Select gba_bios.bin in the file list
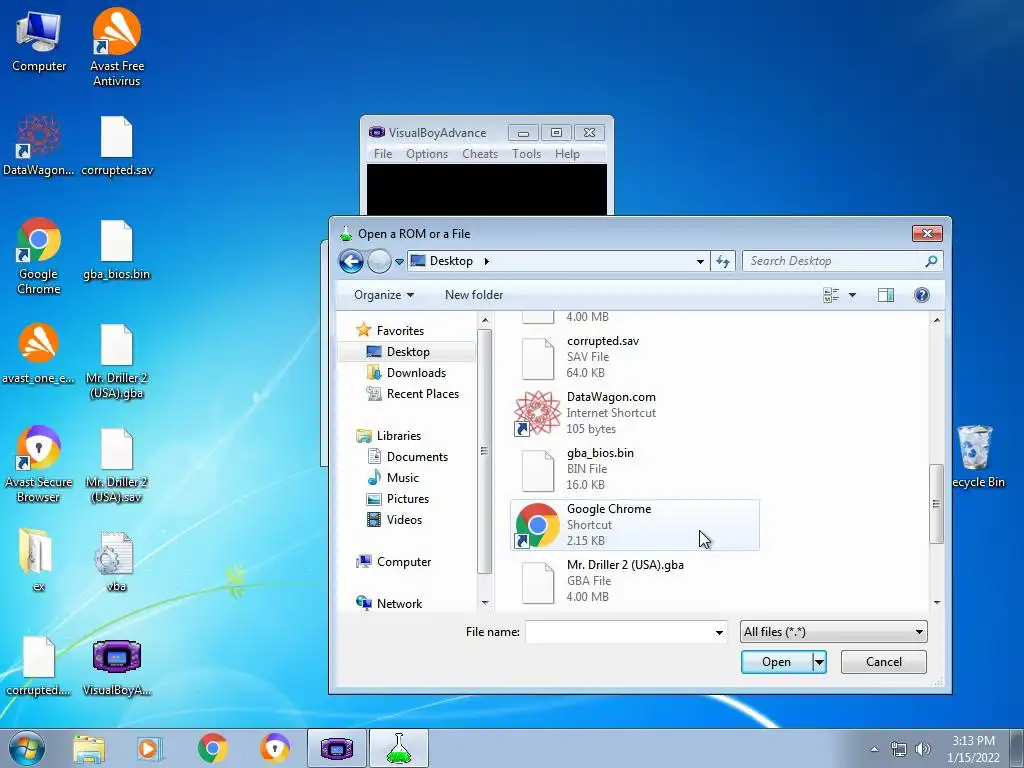The height and width of the screenshot is (768, 1024). click(634, 470)
